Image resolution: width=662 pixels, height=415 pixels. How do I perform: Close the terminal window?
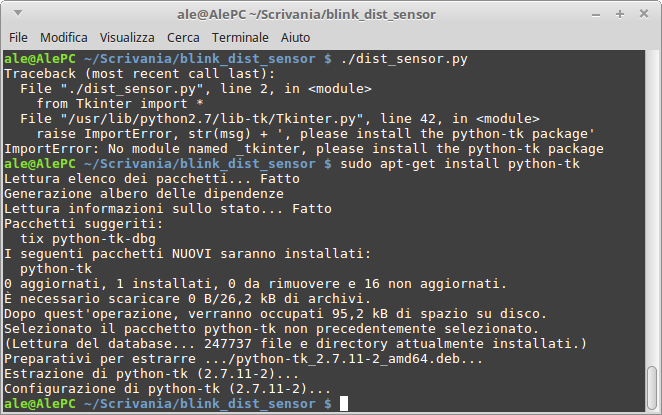coord(644,14)
